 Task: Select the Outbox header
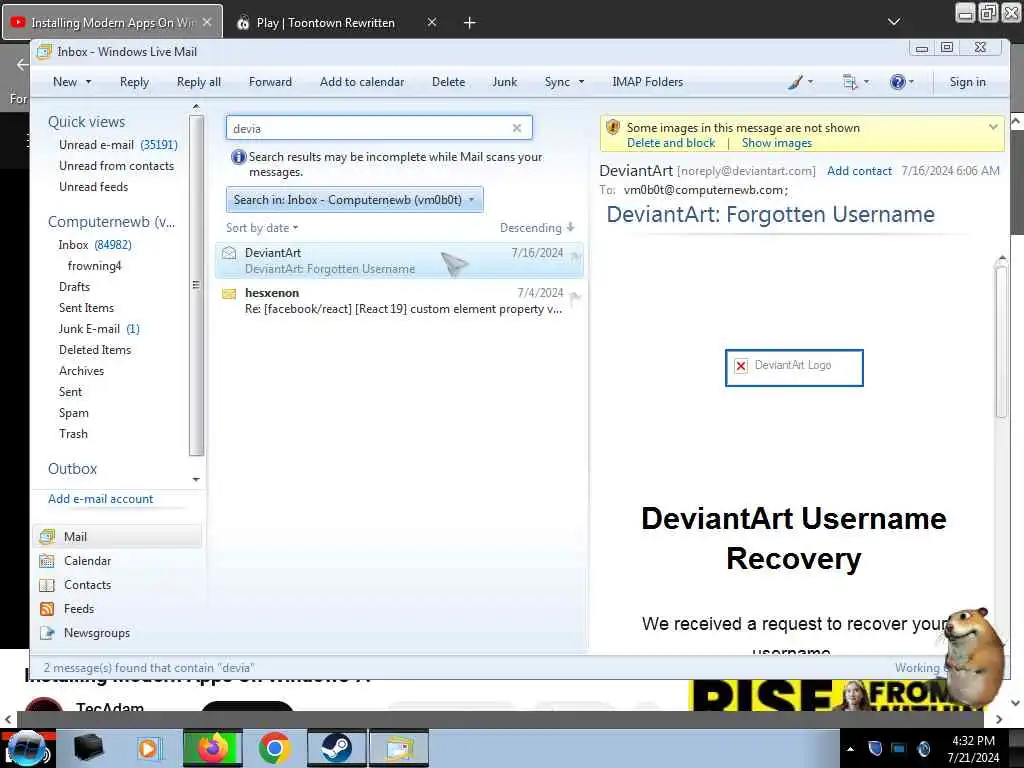[x=72, y=468]
